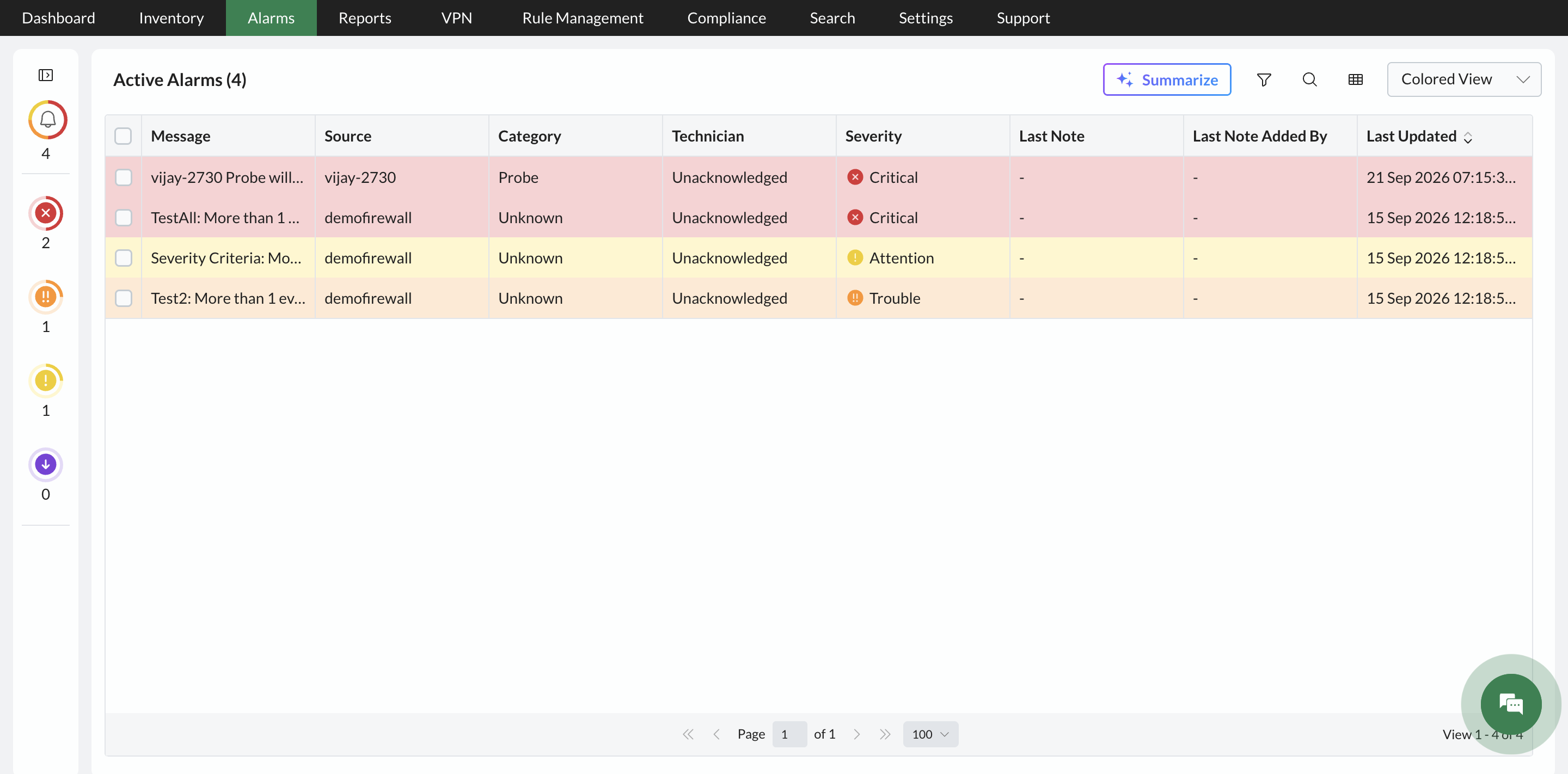Image resolution: width=1568 pixels, height=774 pixels.
Task: Click Critical severity icon in vijay-2730 row
Action: pyautogui.click(x=855, y=177)
